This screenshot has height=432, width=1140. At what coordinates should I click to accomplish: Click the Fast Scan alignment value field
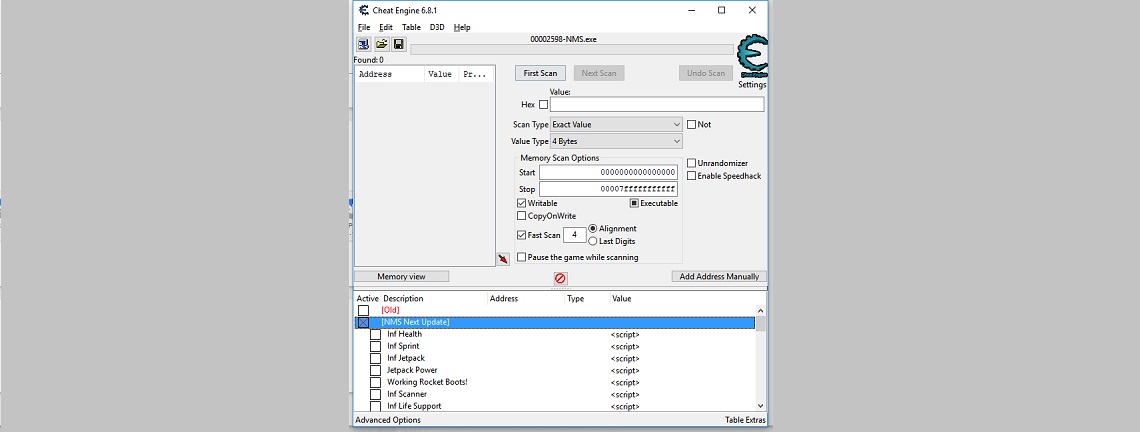point(574,235)
